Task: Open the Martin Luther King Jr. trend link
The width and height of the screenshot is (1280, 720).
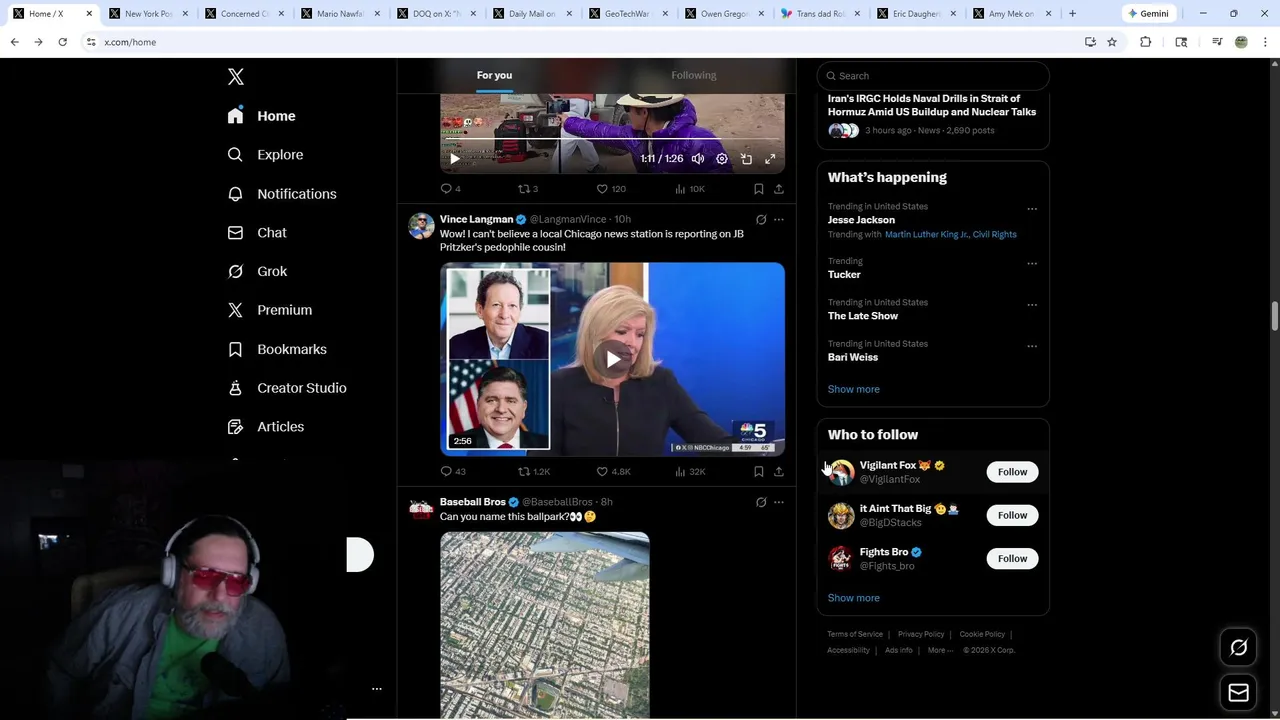Action: coord(926,234)
